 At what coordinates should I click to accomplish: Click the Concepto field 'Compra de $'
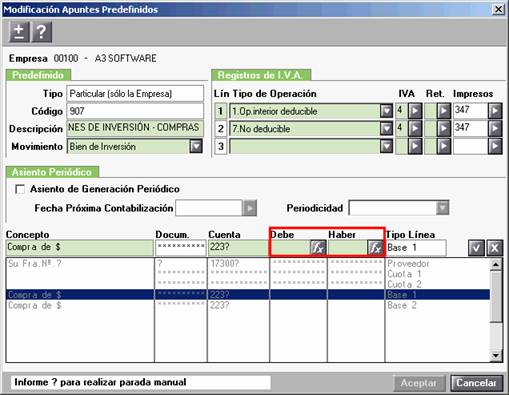80,248
